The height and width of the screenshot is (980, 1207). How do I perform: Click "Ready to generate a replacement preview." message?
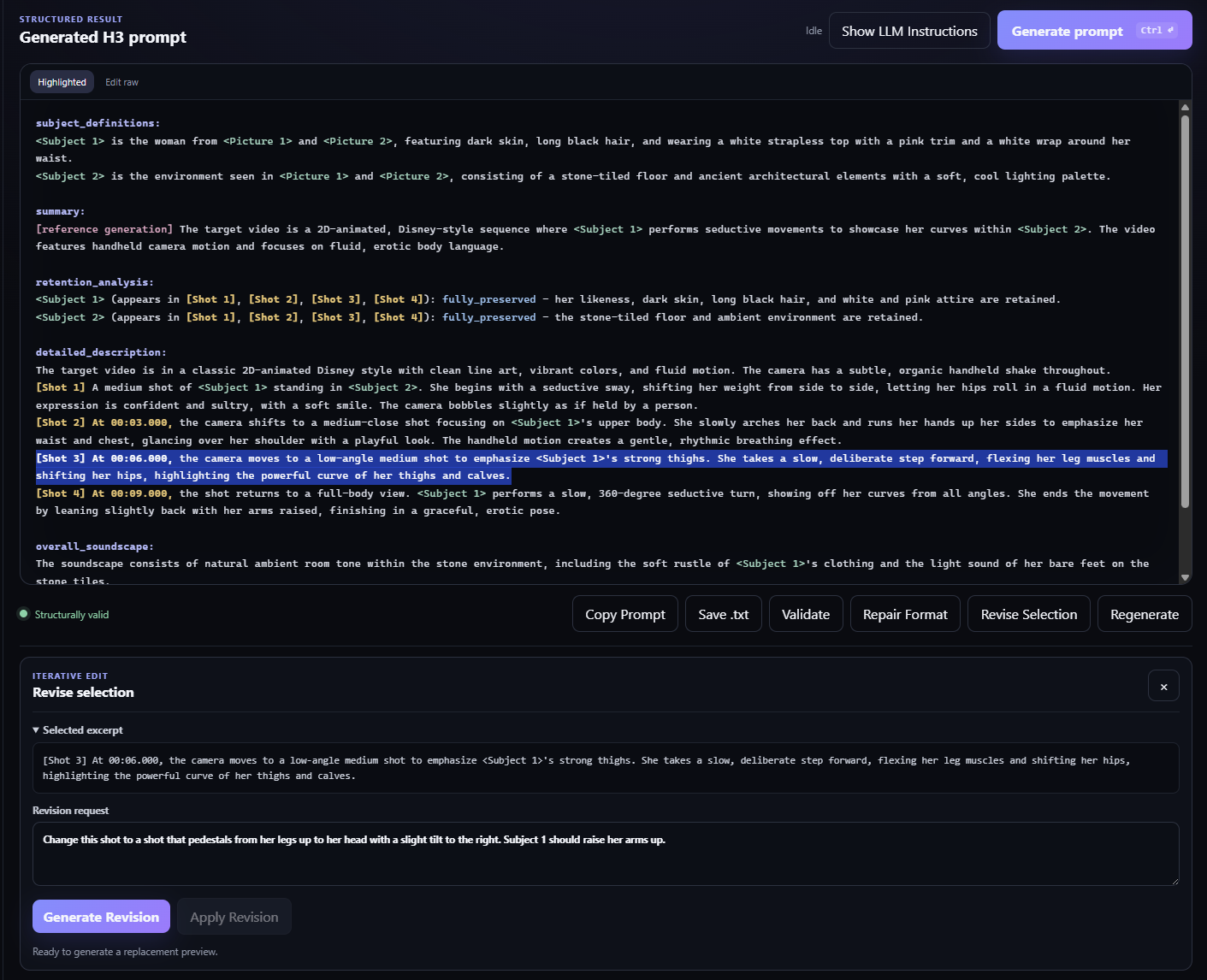(125, 952)
